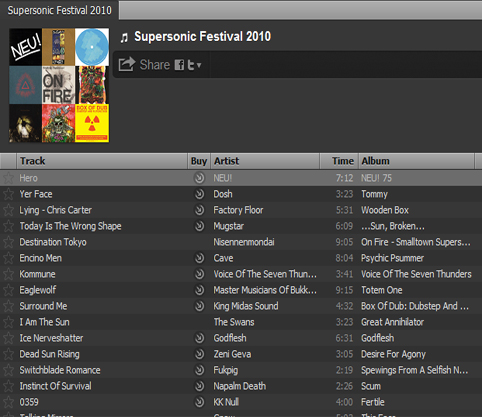
Task: Open the share options dropdown arrow
Action: pyautogui.click(x=199, y=65)
